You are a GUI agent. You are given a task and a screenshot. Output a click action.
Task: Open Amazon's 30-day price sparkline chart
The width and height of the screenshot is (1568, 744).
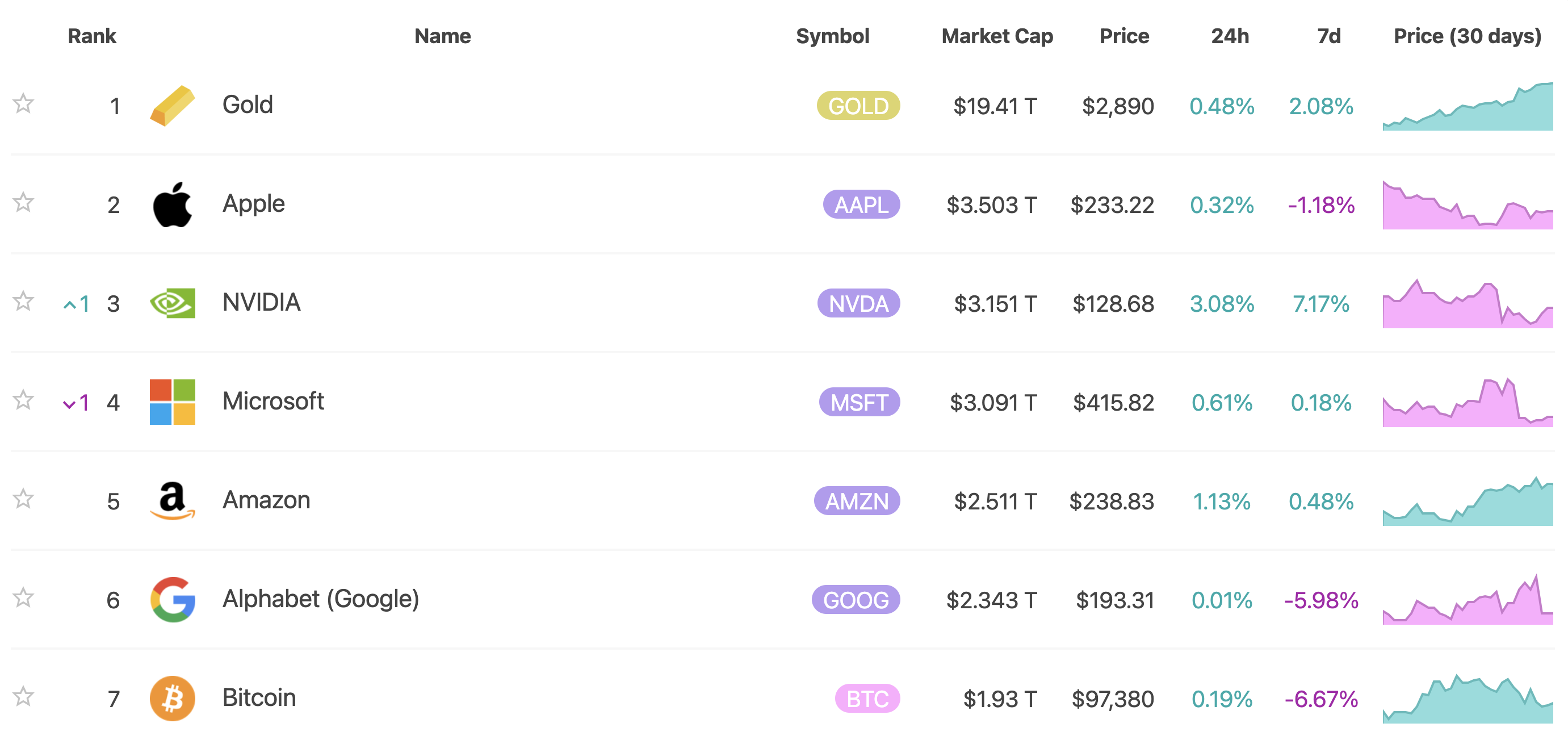(1467, 501)
